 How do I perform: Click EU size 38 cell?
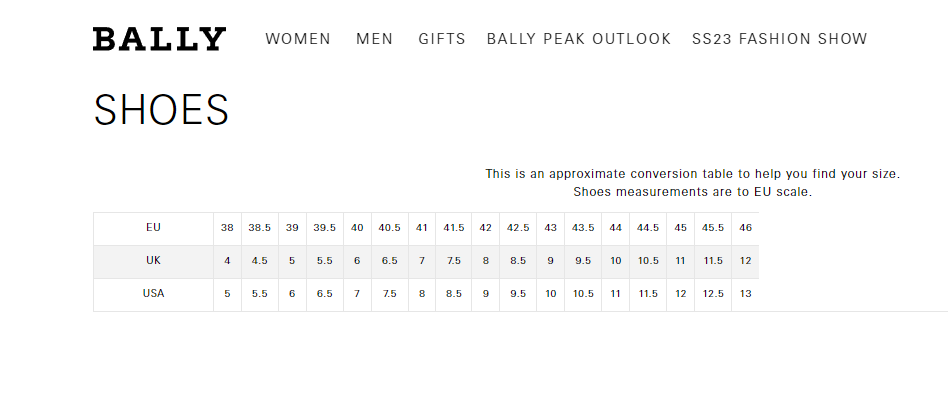tap(227, 228)
